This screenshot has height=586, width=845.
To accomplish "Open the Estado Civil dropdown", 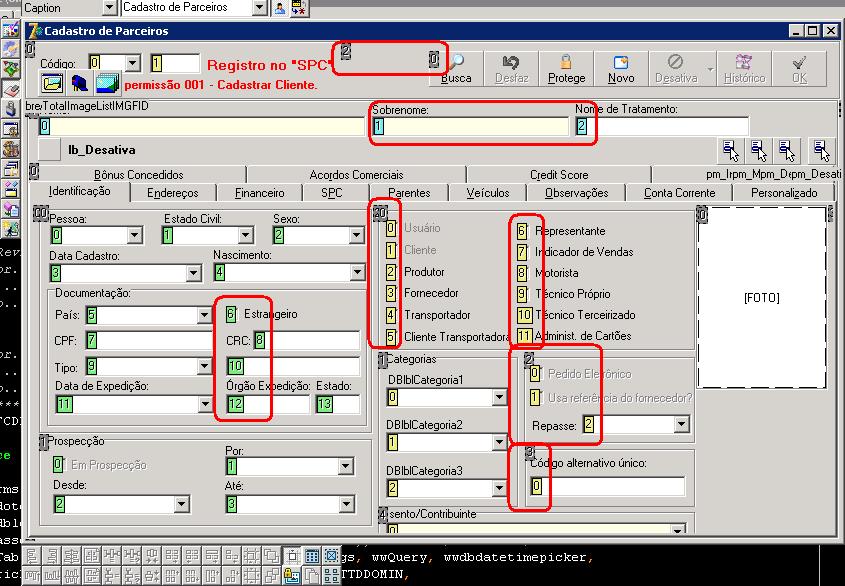I will click(x=245, y=236).
